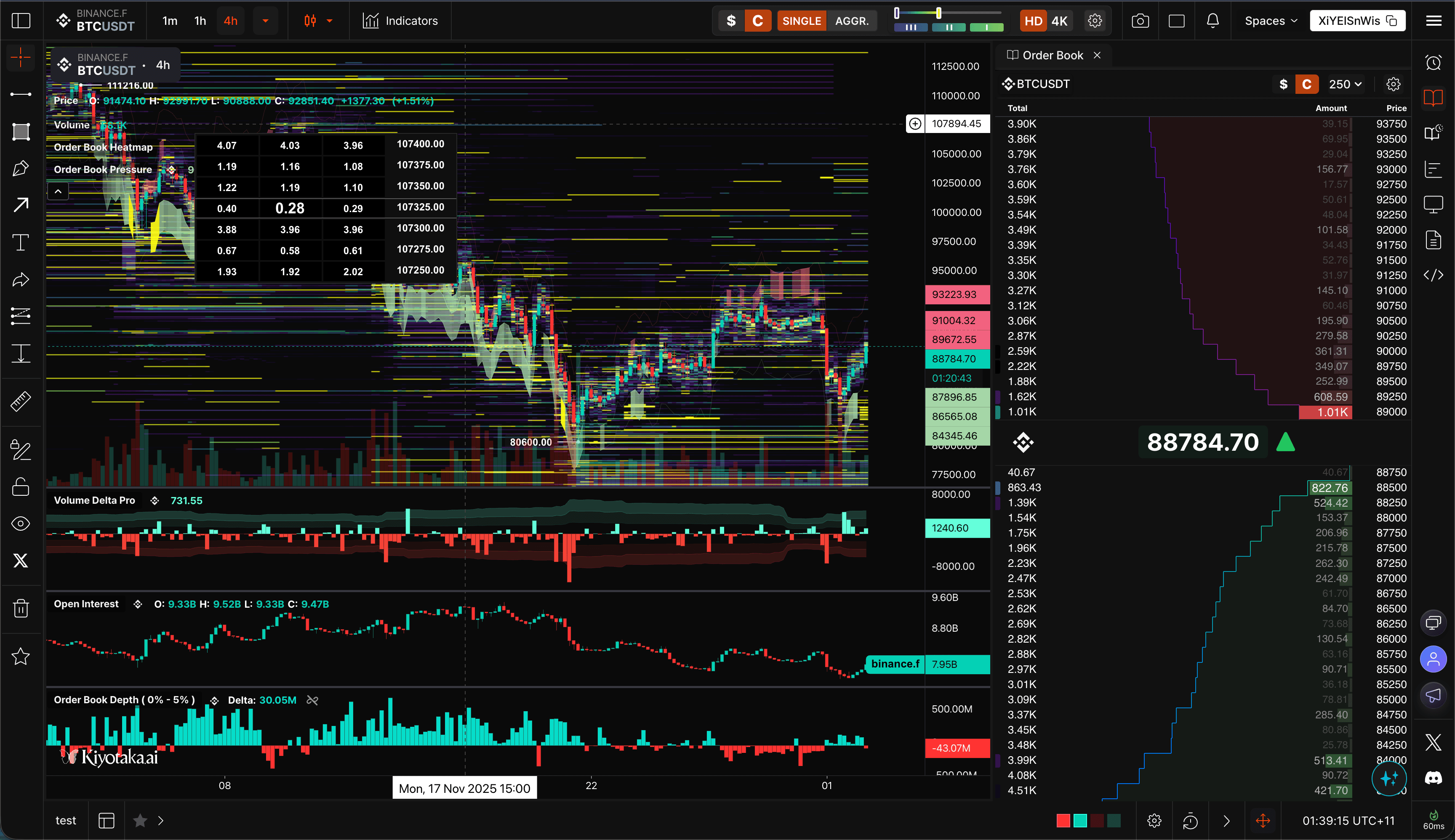Click the trash delete drawings icon

coord(21,608)
